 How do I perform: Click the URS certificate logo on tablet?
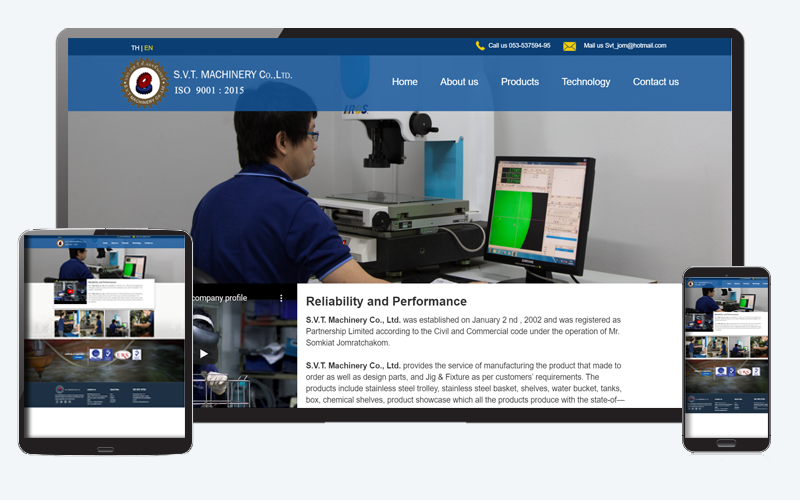coord(122,355)
